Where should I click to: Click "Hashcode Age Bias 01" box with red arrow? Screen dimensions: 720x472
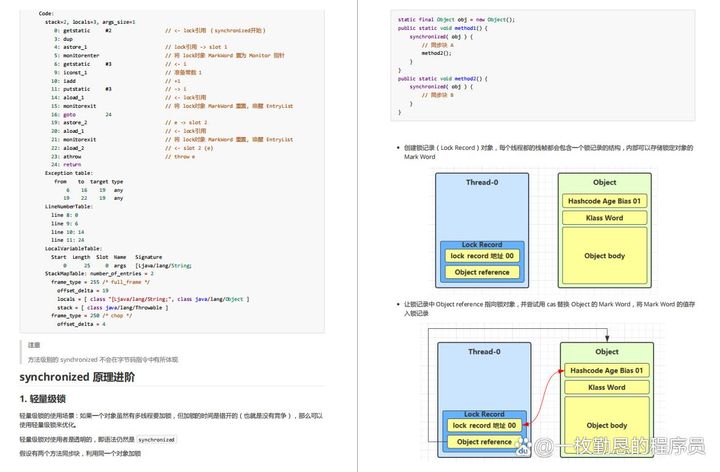coord(607,371)
